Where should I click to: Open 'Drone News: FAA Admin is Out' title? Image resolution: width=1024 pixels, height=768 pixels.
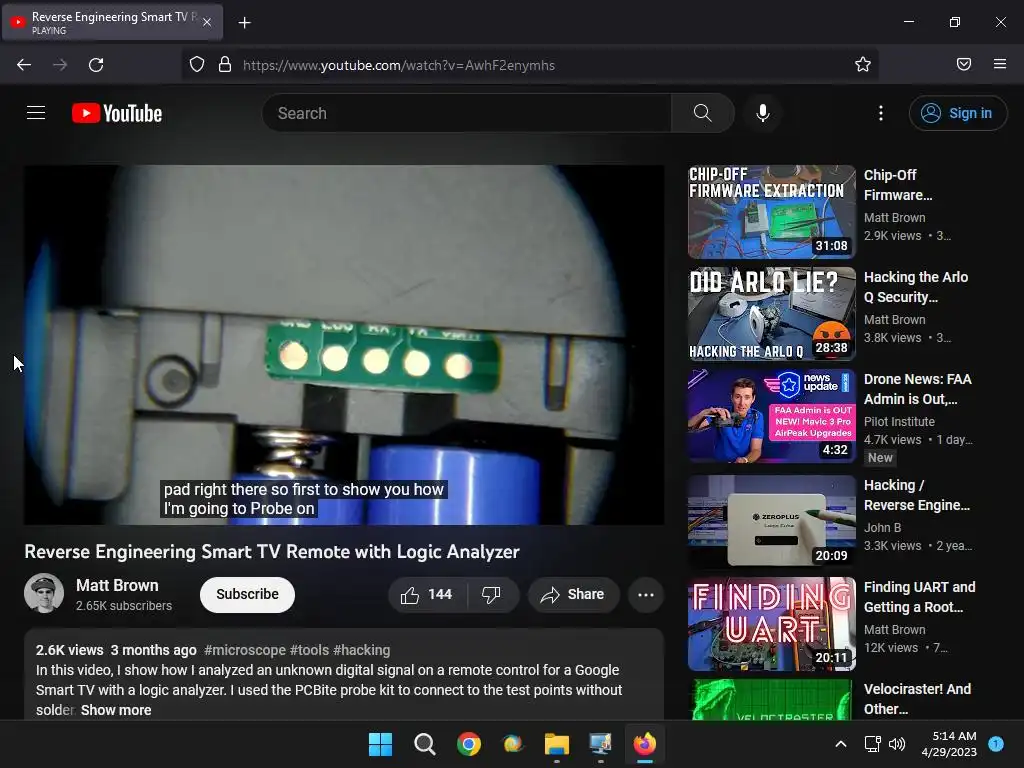918,389
